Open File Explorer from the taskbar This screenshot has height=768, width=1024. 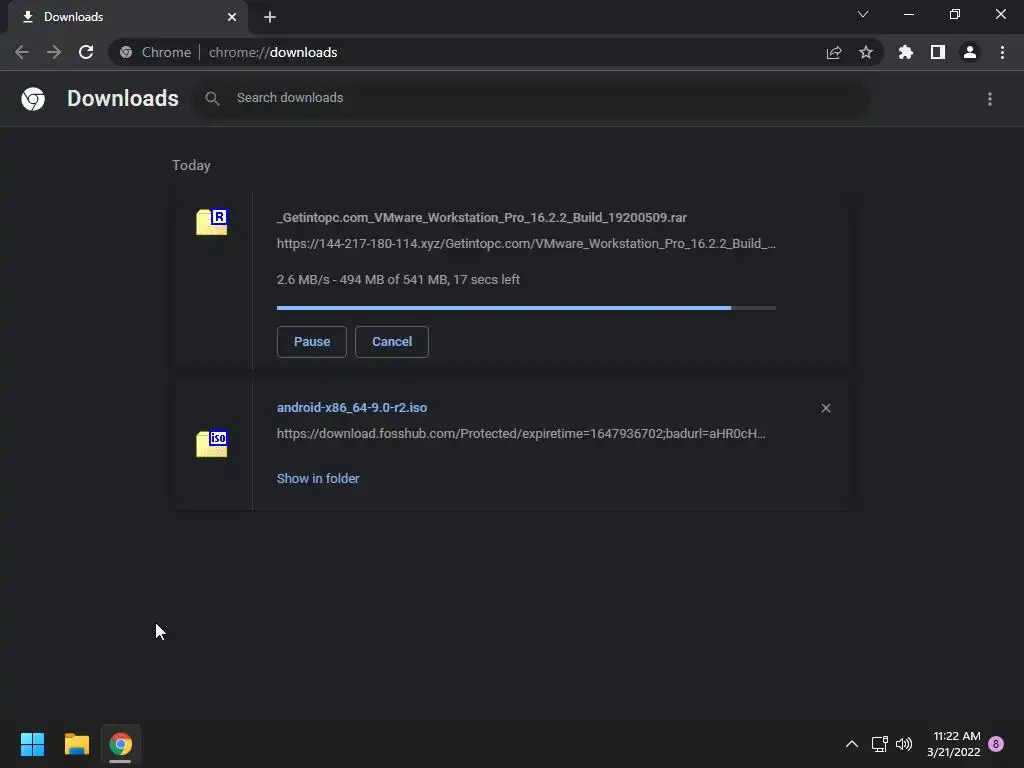click(x=77, y=744)
